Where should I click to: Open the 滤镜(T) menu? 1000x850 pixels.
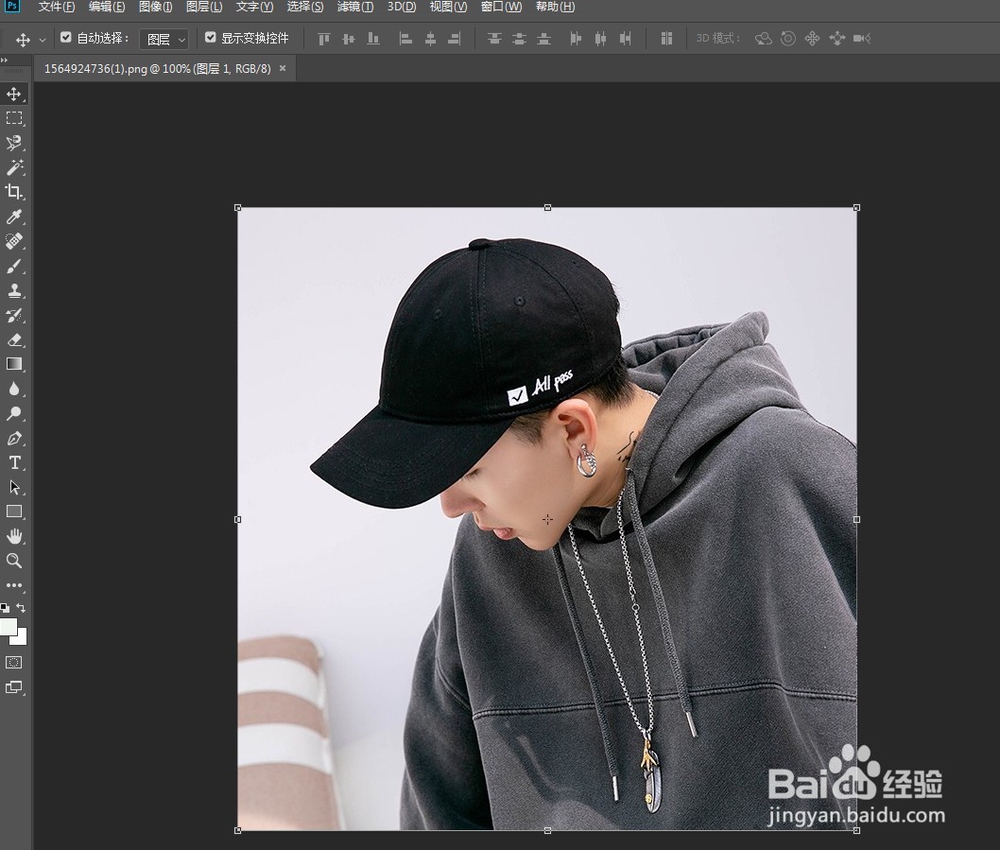(x=355, y=7)
